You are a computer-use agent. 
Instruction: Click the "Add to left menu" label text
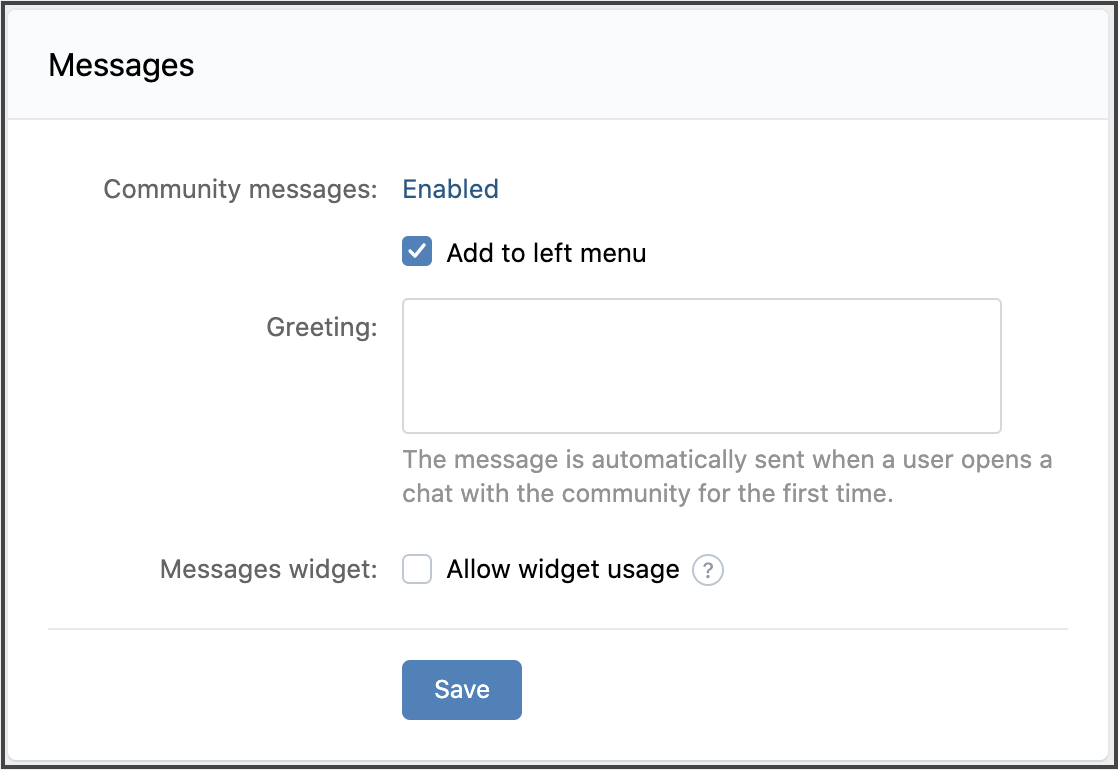[546, 253]
